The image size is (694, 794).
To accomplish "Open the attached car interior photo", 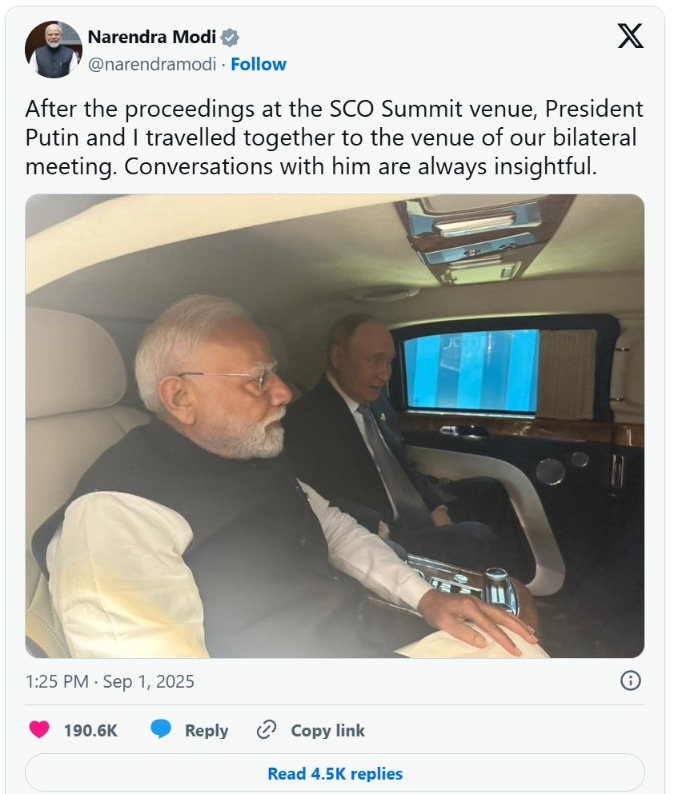I will pos(335,425).
